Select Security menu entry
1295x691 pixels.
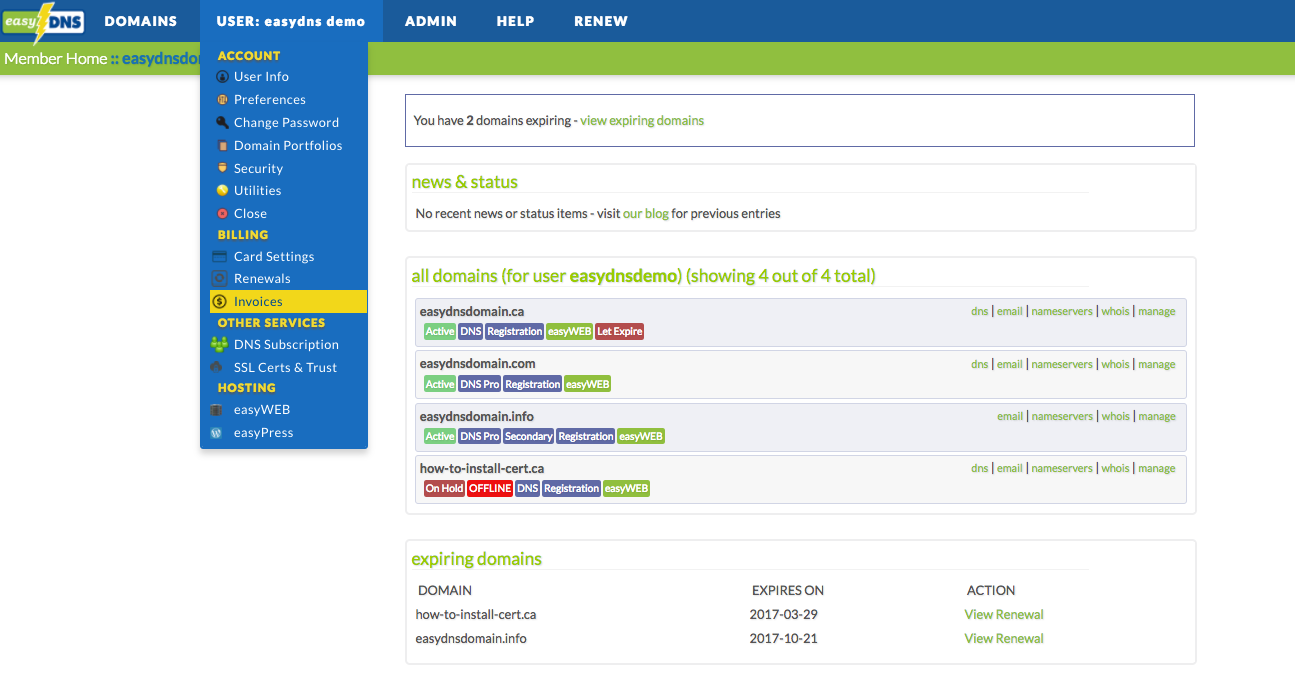[259, 169]
